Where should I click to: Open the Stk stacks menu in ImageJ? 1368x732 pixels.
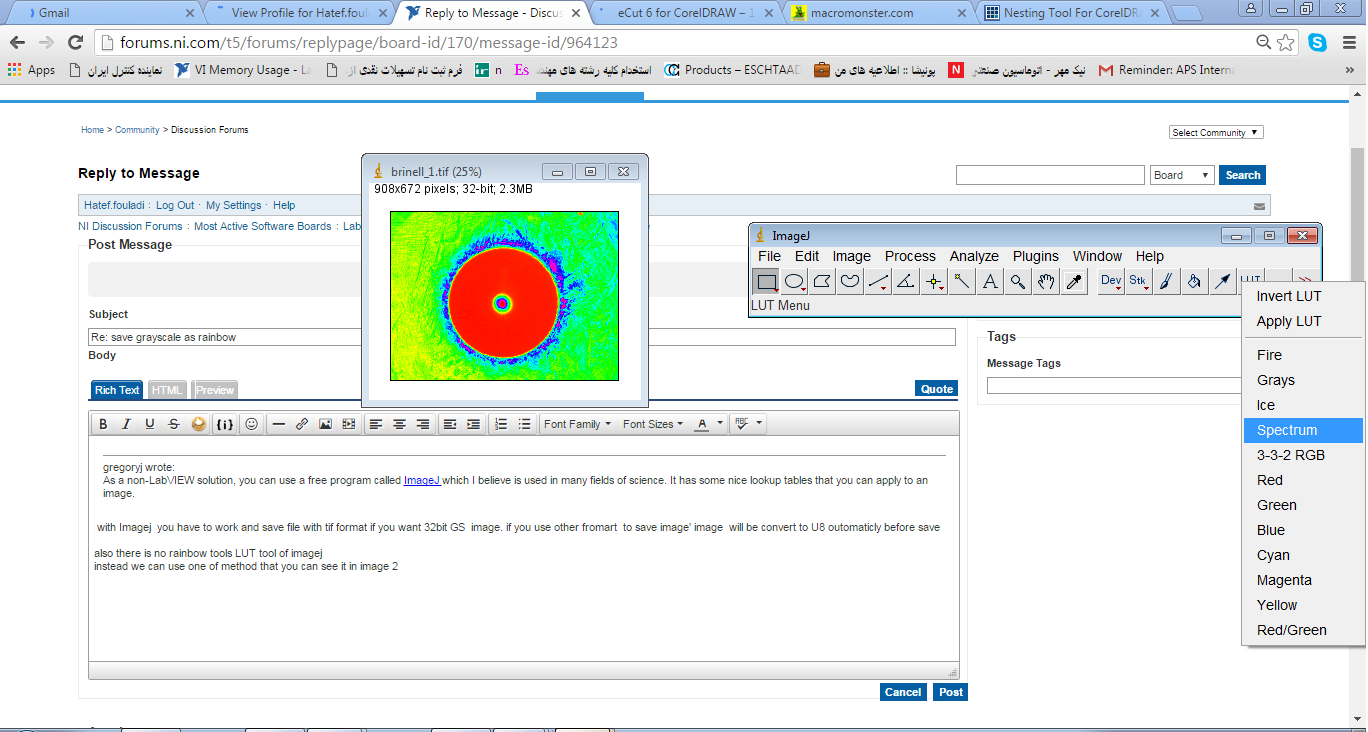point(1139,282)
